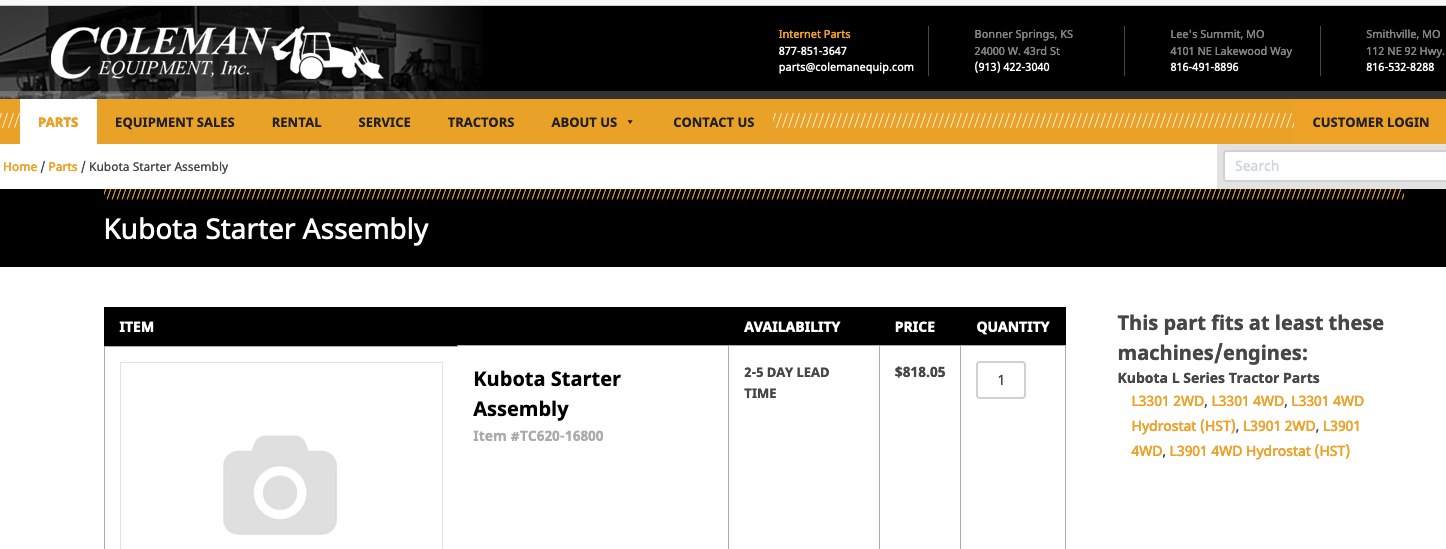1446x549 pixels.
Task: Click Parts in the breadcrumb
Action: click(63, 167)
